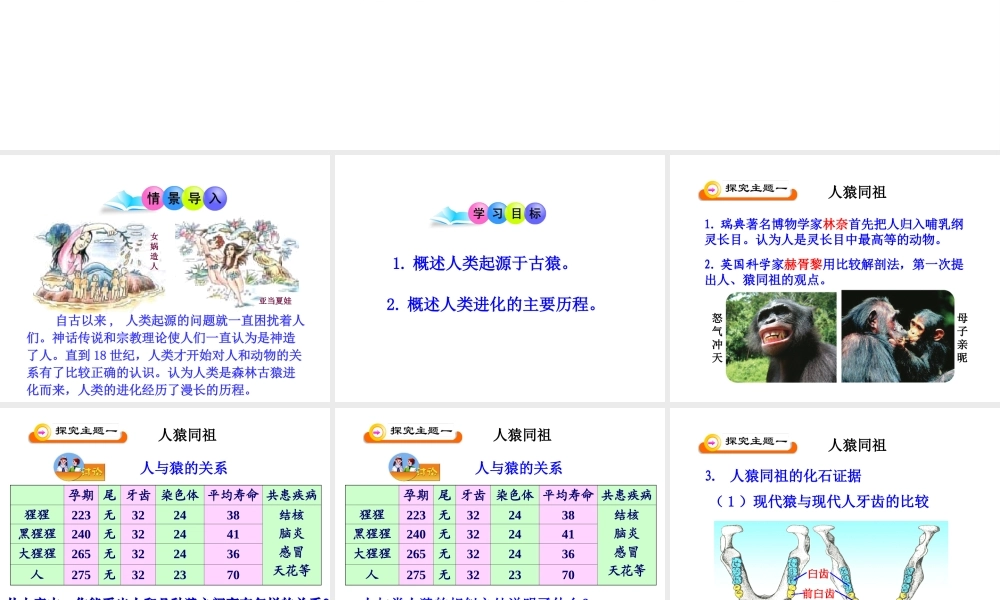Click the line （1）现代猿与现代人牙齿的比较
This screenshot has height=600, width=1000.
(822, 502)
